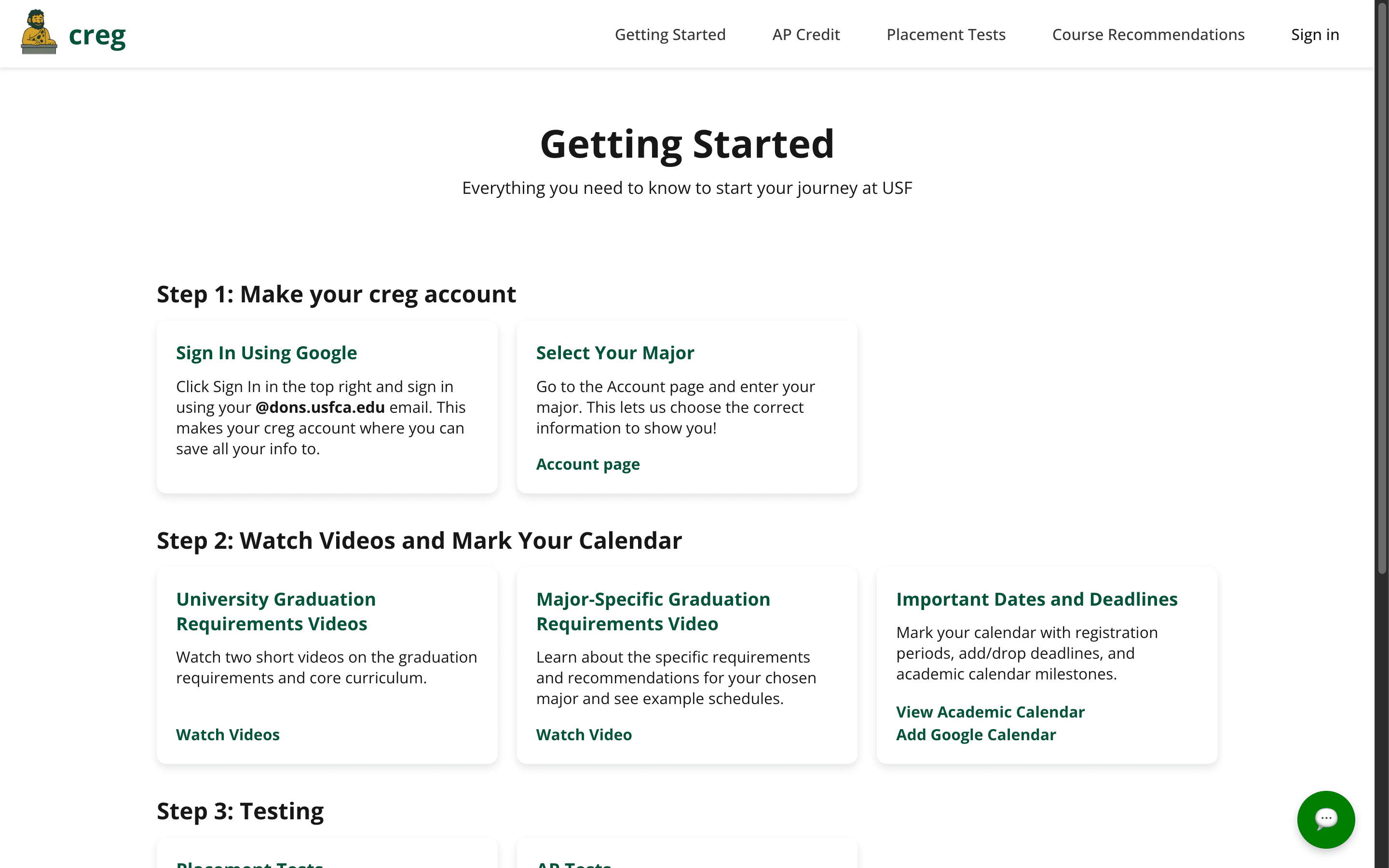
Task: Open Placement Tests in the navigation
Action: point(946,34)
